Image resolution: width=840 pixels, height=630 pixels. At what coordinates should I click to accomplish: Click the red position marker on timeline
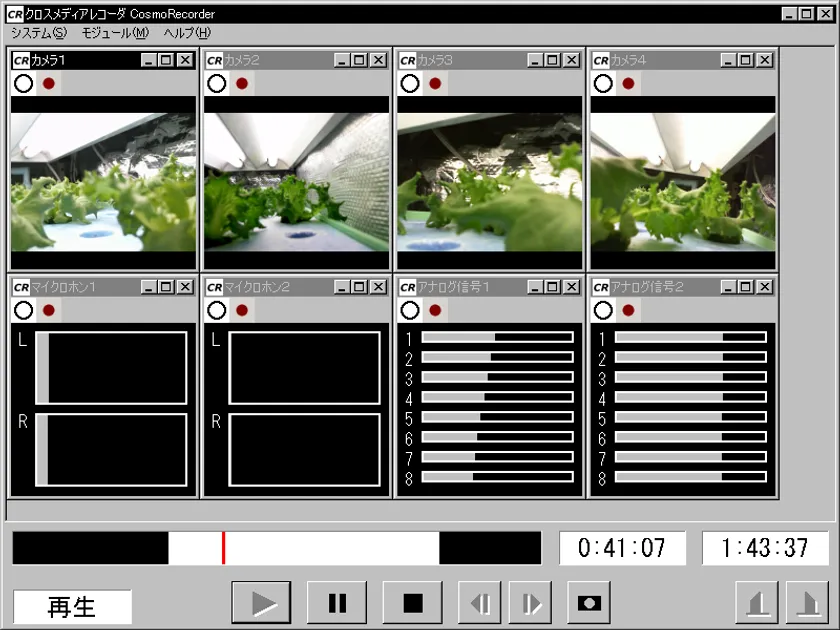click(223, 548)
